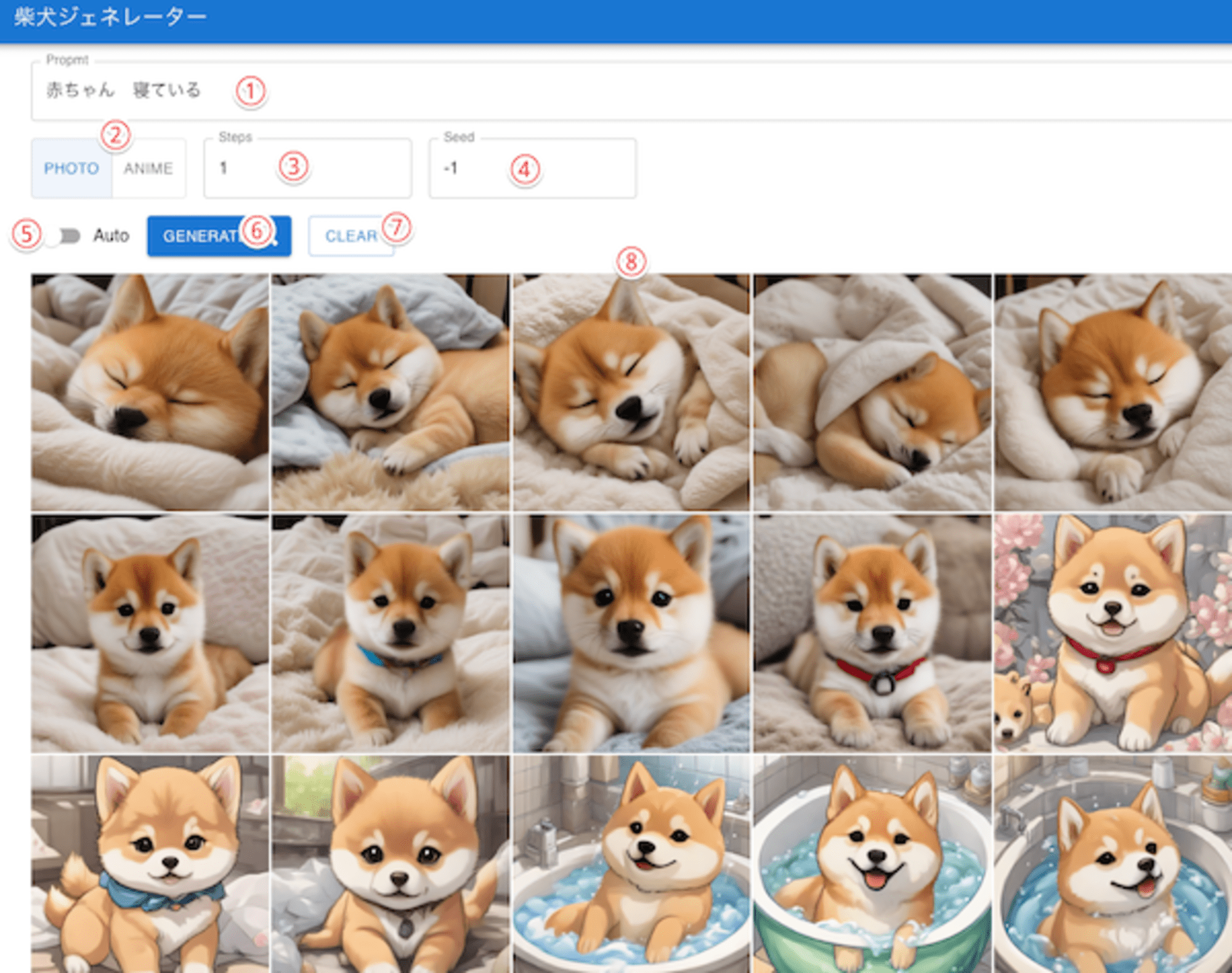Open sleeping shiba under blue blanket thumbnail

tap(391, 392)
